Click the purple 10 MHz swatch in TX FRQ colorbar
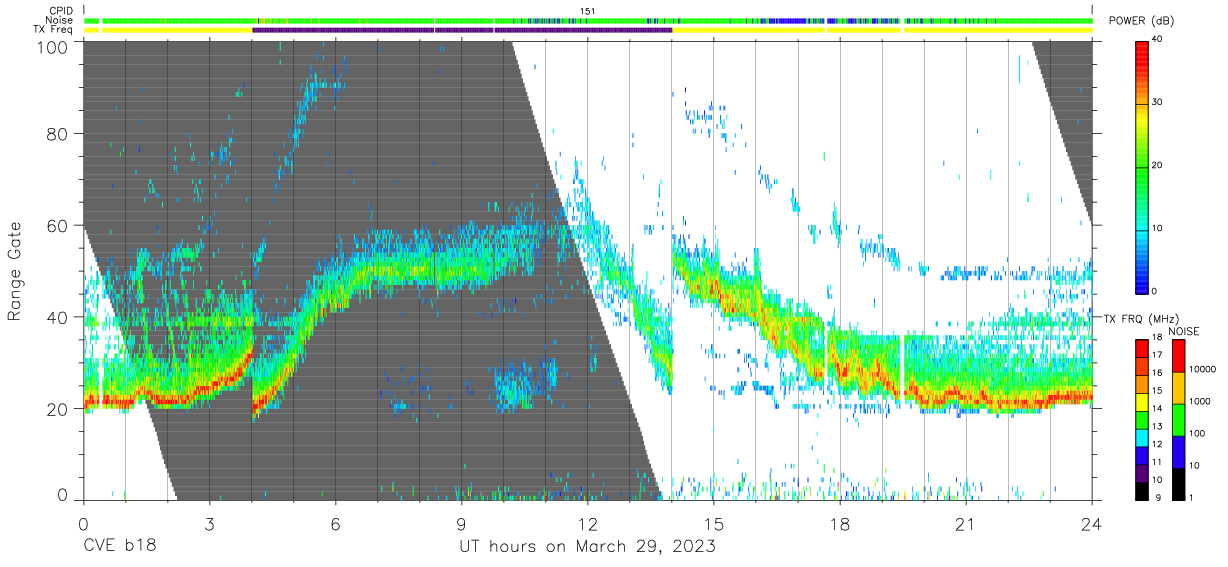The image size is (1228, 567). coord(1142,473)
